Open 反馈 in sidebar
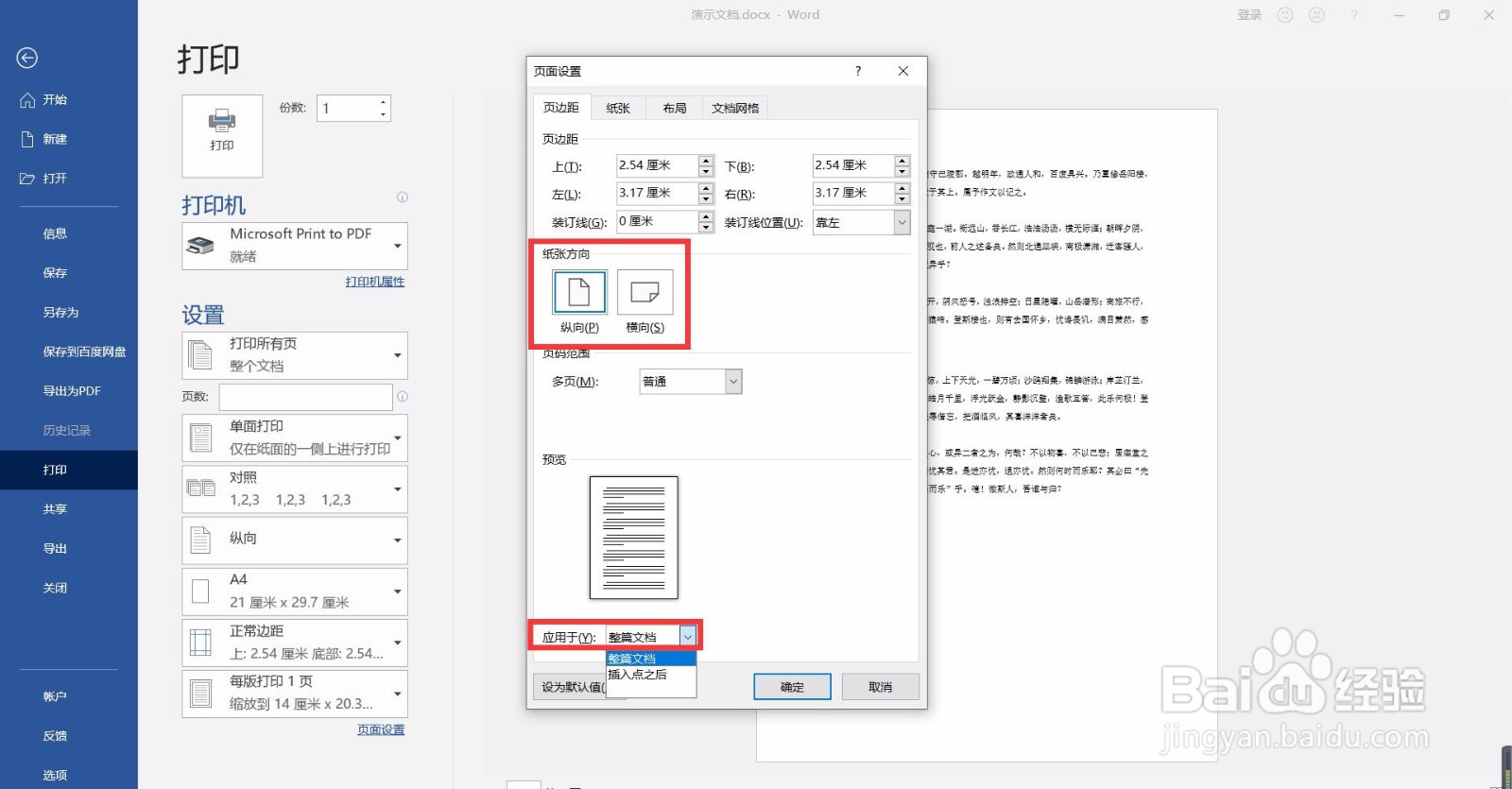The height and width of the screenshot is (789, 1512). coord(55,736)
